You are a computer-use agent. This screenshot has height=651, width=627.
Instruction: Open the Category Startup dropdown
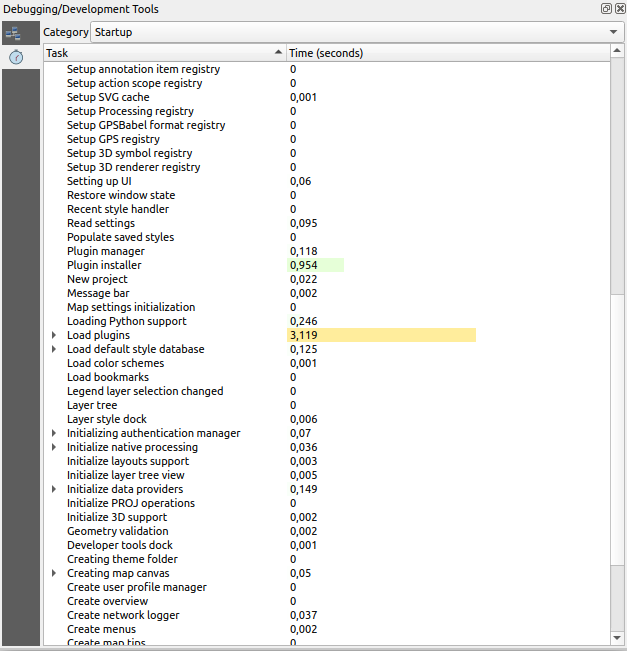[357, 32]
